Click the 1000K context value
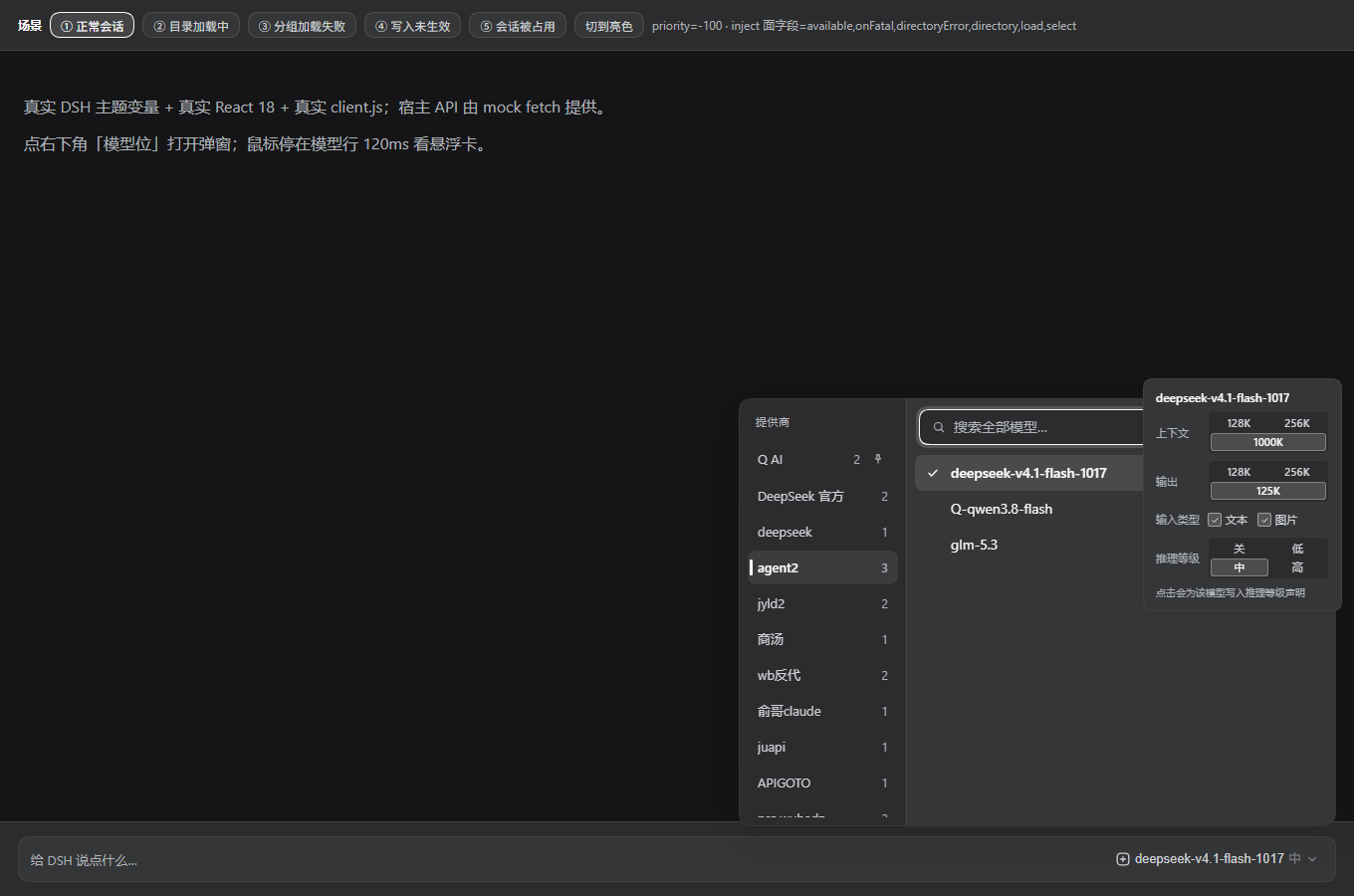1354x896 pixels. (1268, 442)
